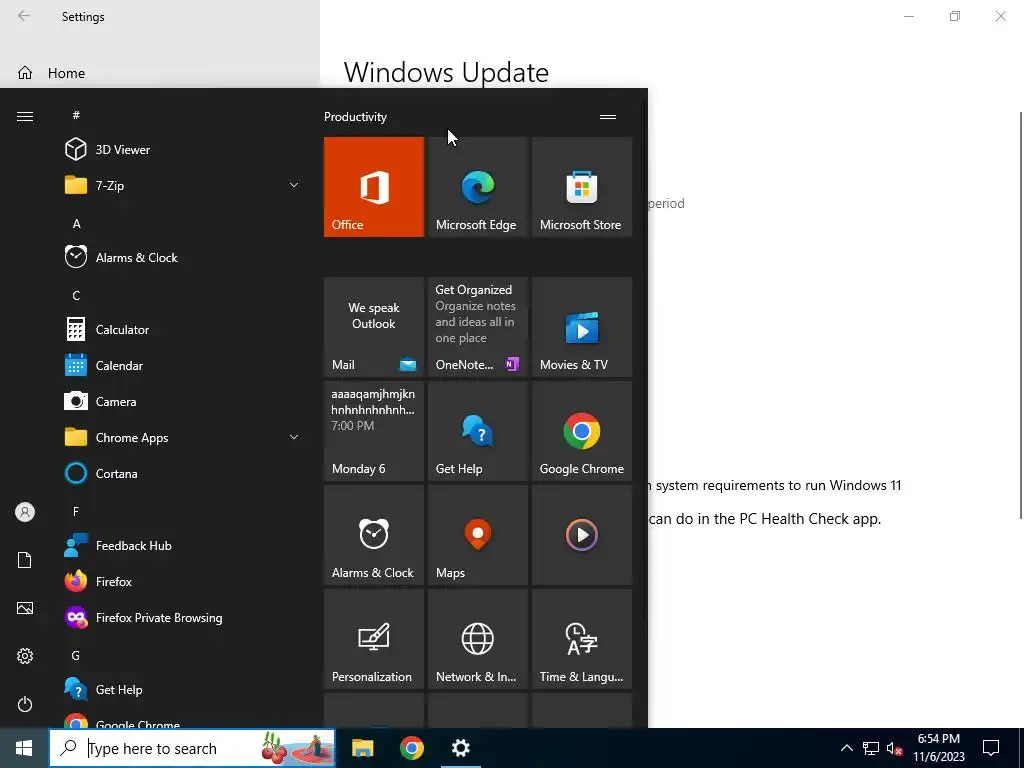
Task: Open Pictures from the Start sidebar
Action: [25, 608]
